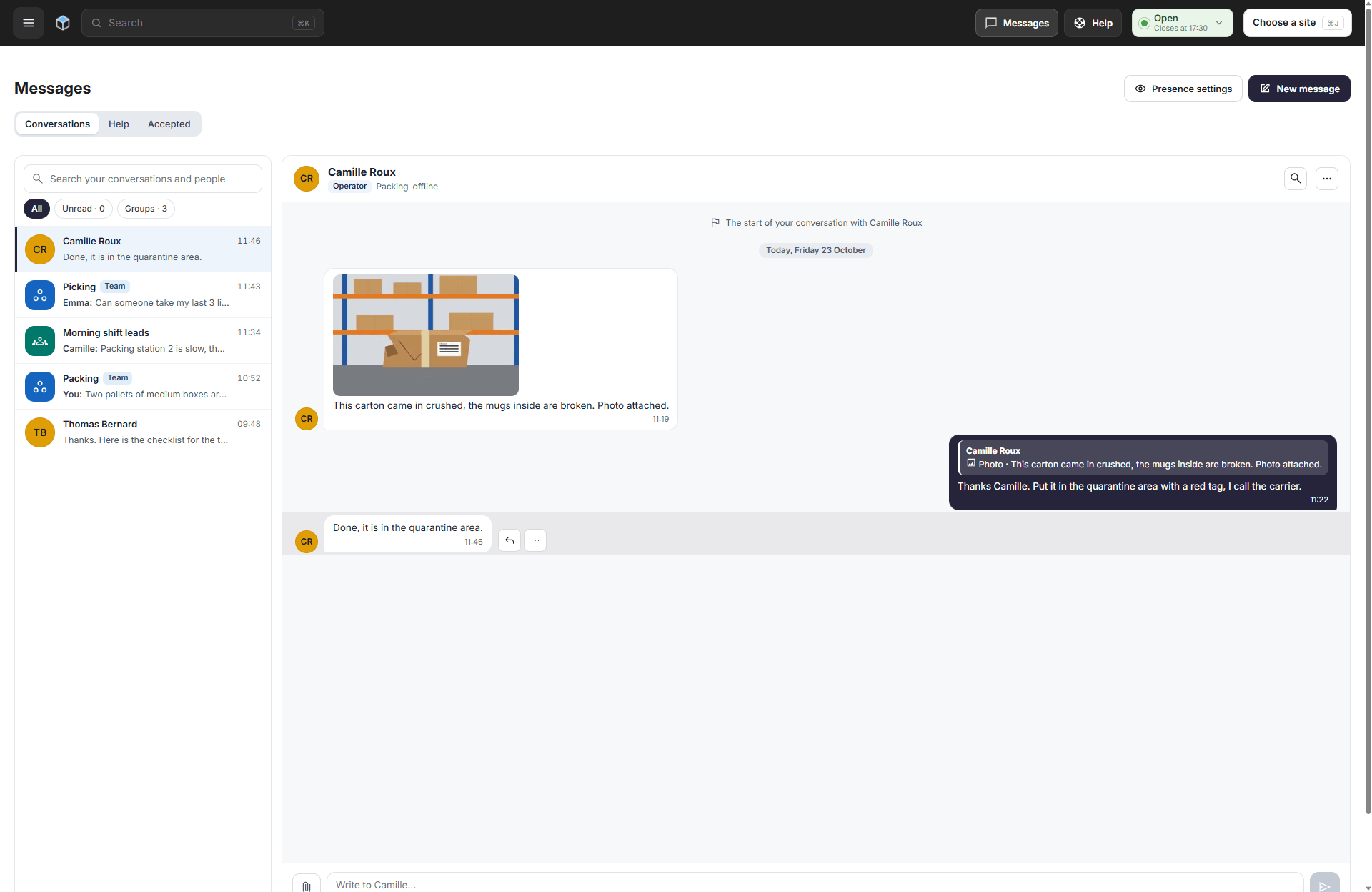Open Messages in the top bar
The width and height of the screenshot is (1372, 892).
click(x=1017, y=23)
